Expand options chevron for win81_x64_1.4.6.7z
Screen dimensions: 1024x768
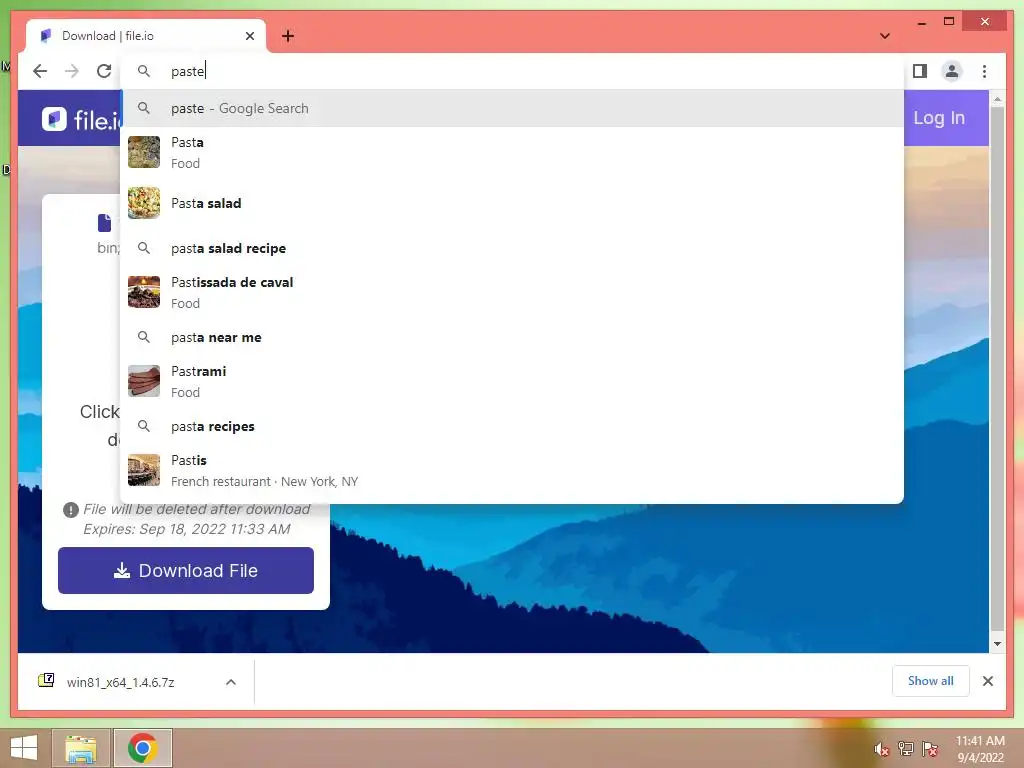[x=231, y=682]
